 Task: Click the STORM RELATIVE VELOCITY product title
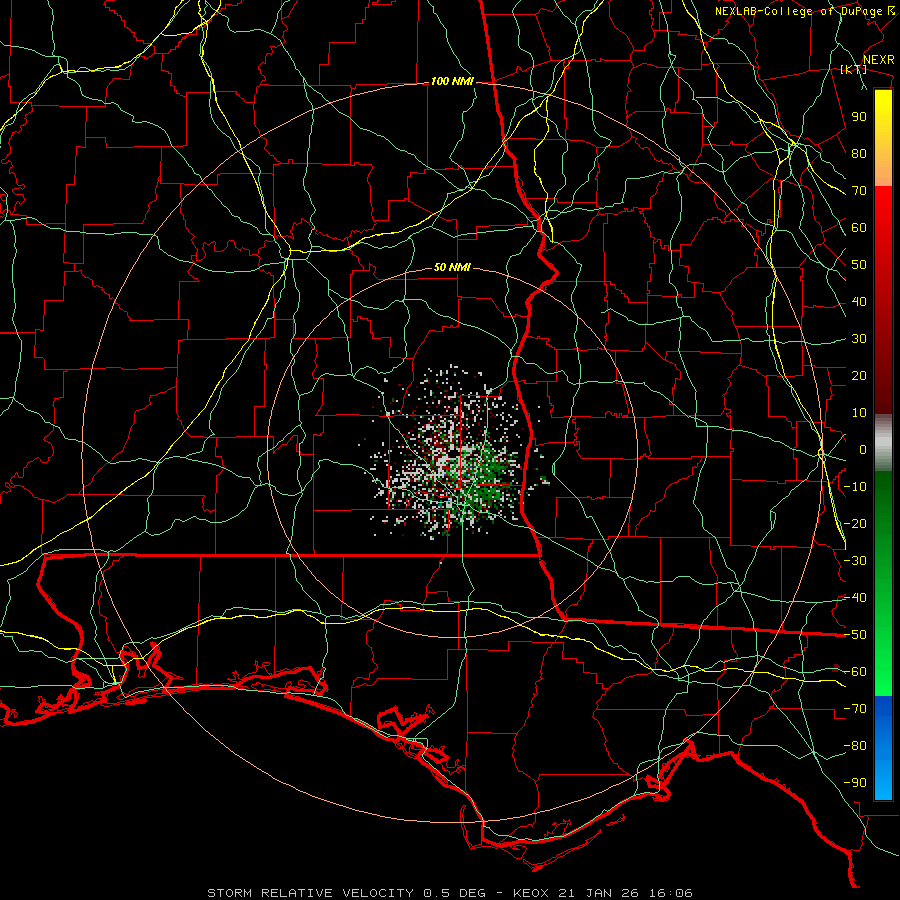click(310, 893)
